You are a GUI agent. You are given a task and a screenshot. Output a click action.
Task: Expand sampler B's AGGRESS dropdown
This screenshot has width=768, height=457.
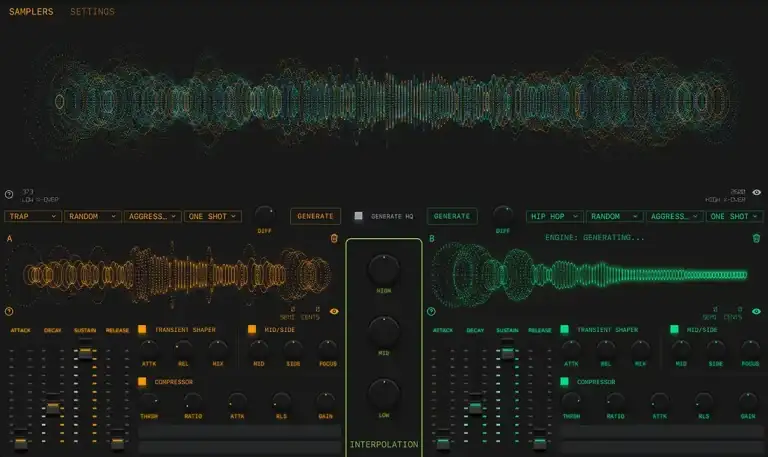point(674,216)
